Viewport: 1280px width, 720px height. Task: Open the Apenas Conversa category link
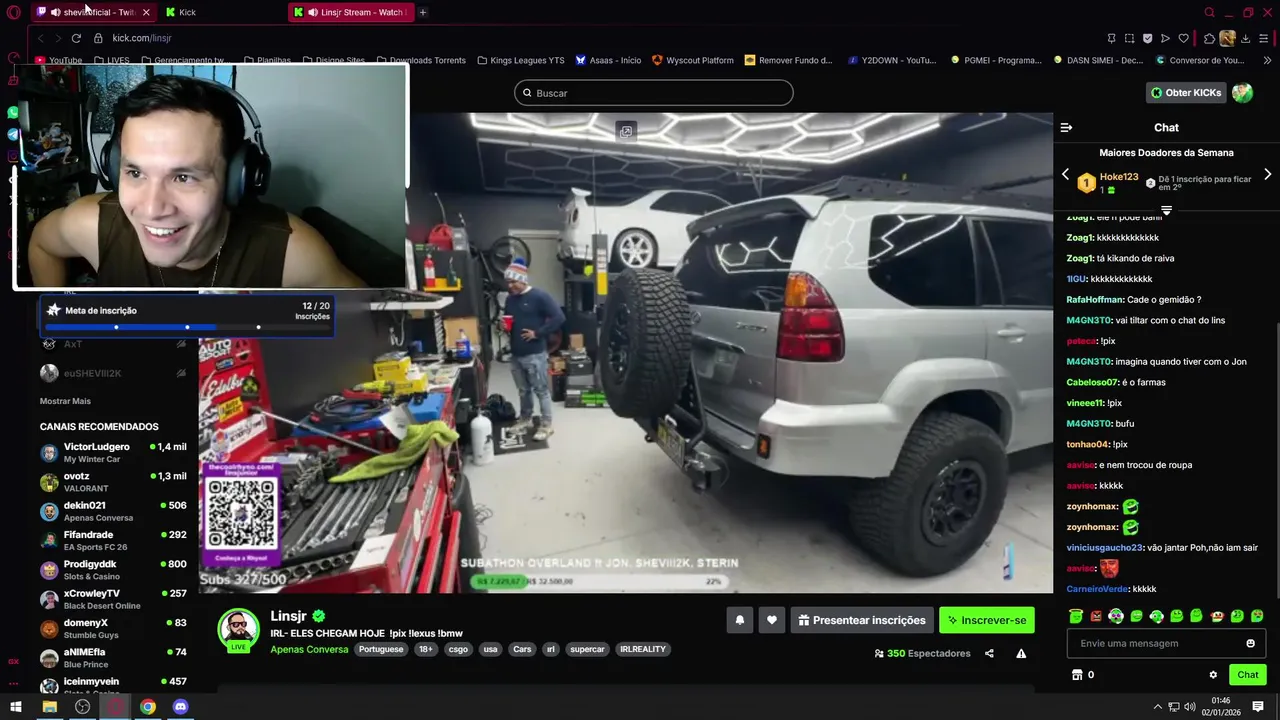[309, 649]
